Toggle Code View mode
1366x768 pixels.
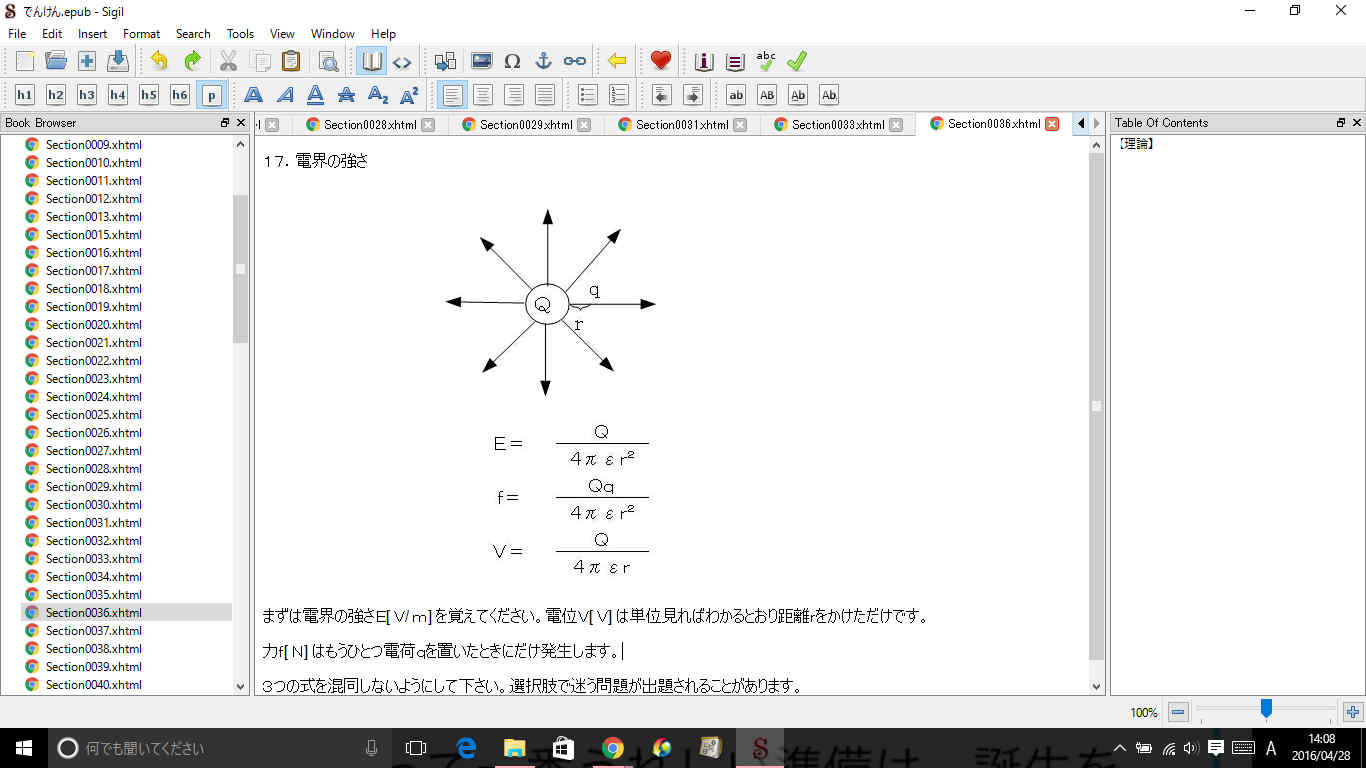coord(402,61)
